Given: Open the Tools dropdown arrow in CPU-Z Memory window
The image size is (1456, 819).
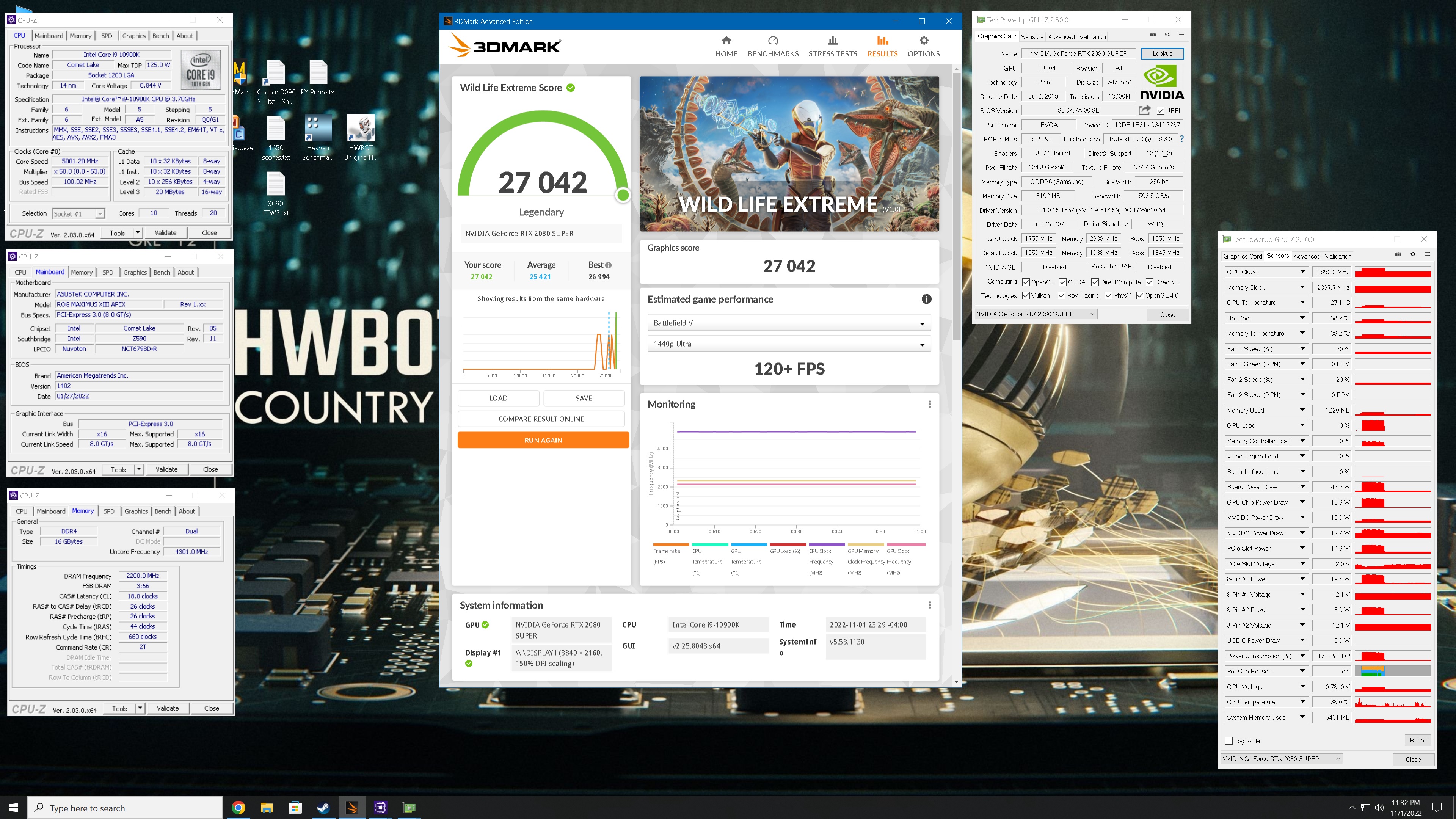Looking at the screenshot, I should [140, 708].
